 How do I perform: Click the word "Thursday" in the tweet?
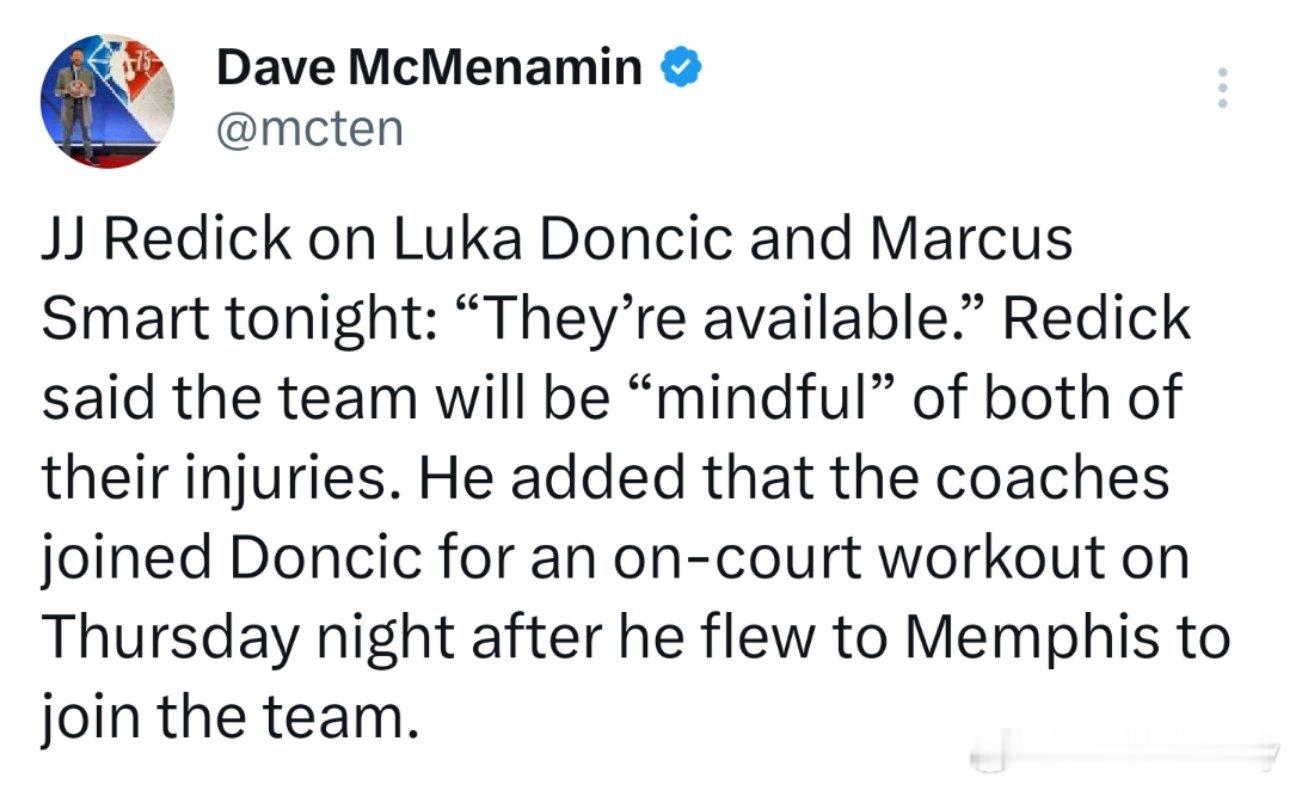[x=170, y=636]
